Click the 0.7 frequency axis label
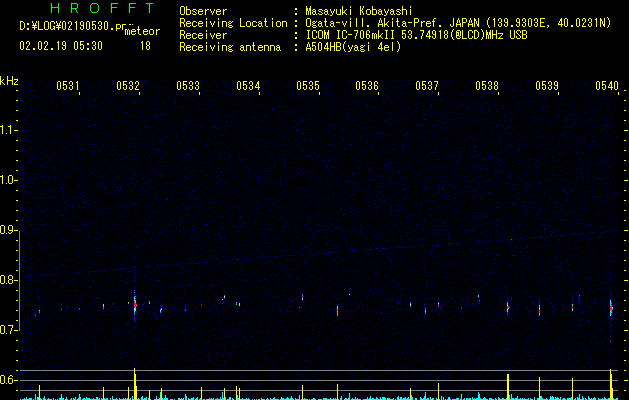The image size is (629, 400). (9, 330)
